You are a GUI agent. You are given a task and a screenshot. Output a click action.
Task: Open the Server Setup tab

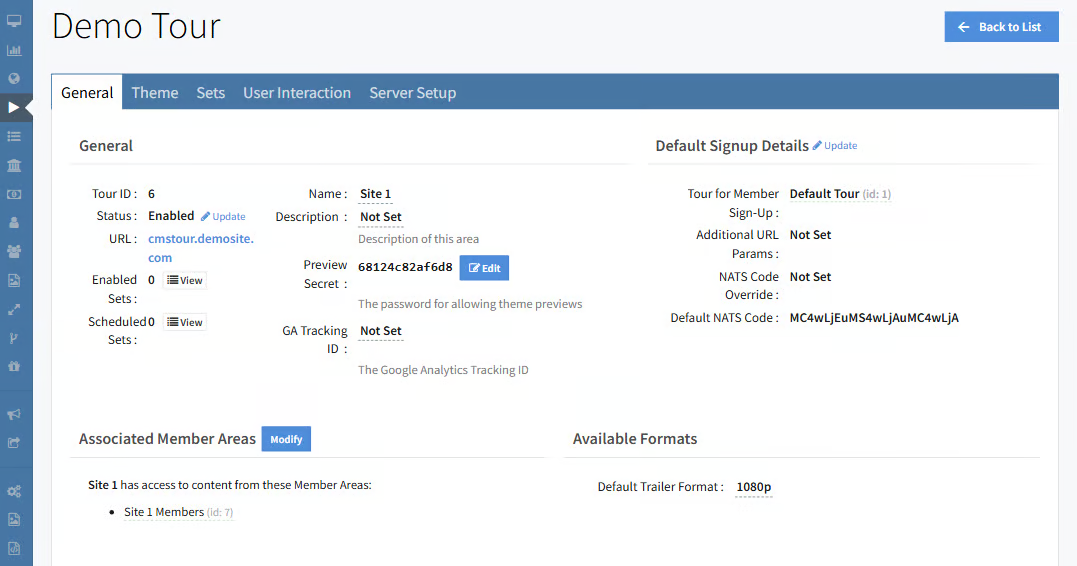[x=412, y=93]
